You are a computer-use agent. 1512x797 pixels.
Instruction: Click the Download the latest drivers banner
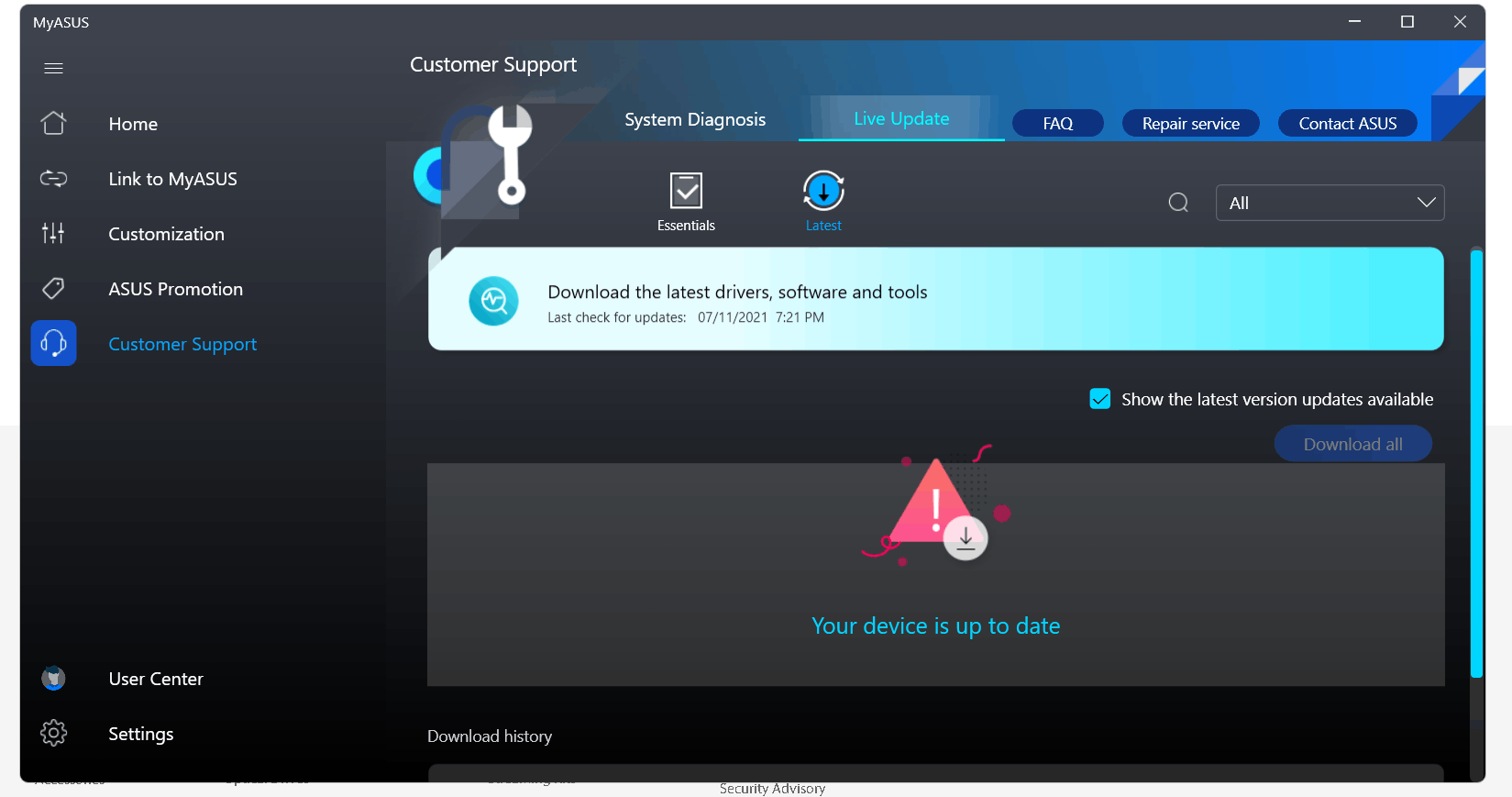pyautogui.click(x=935, y=299)
